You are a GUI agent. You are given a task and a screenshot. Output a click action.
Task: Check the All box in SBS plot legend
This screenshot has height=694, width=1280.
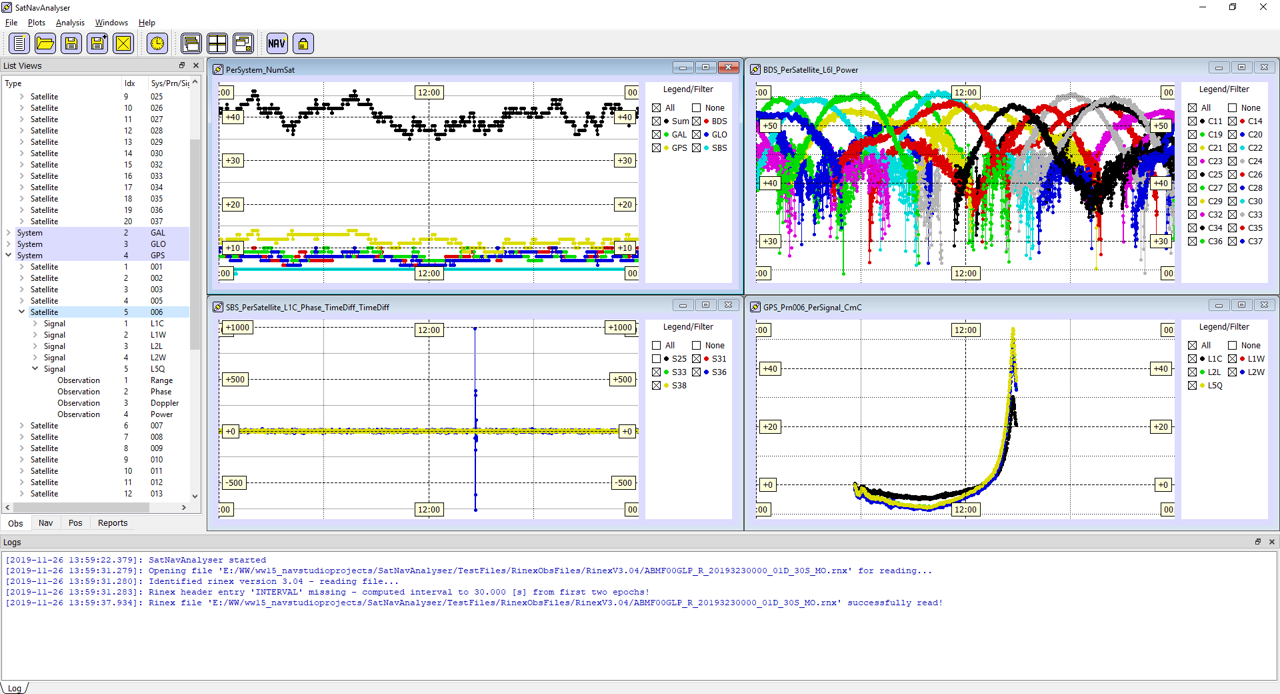pos(657,345)
